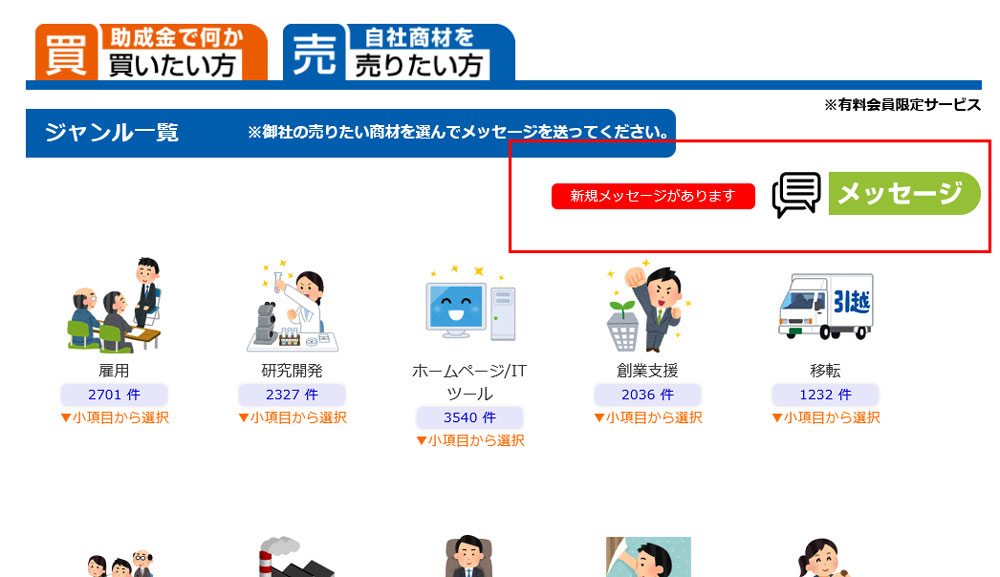Click the 1232 件 count under 移転
1000x577 pixels.
(x=825, y=394)
